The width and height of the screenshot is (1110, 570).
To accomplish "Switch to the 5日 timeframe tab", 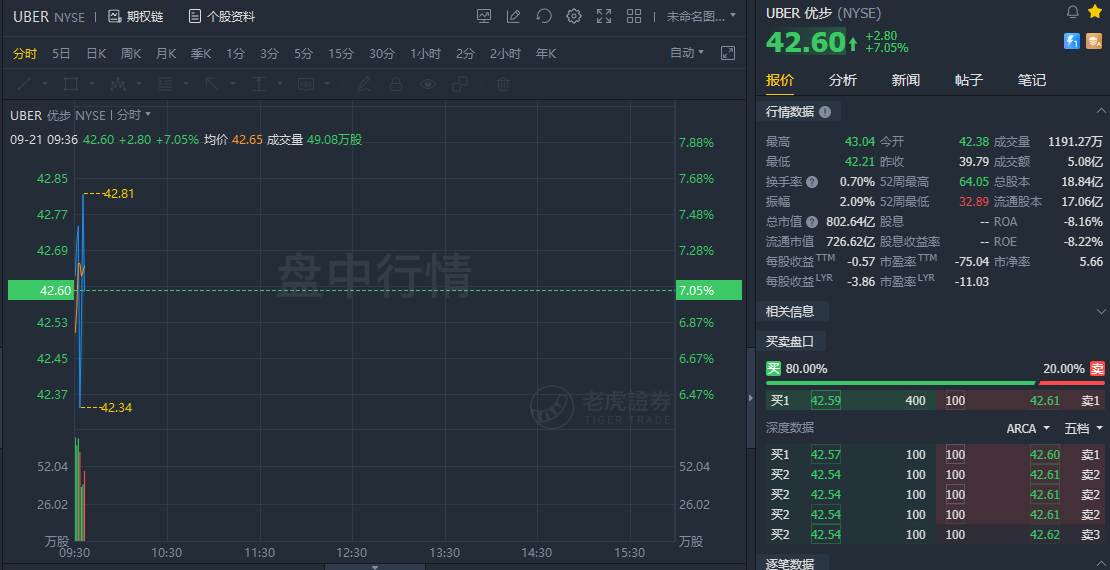I will click(x=61, y=53).
